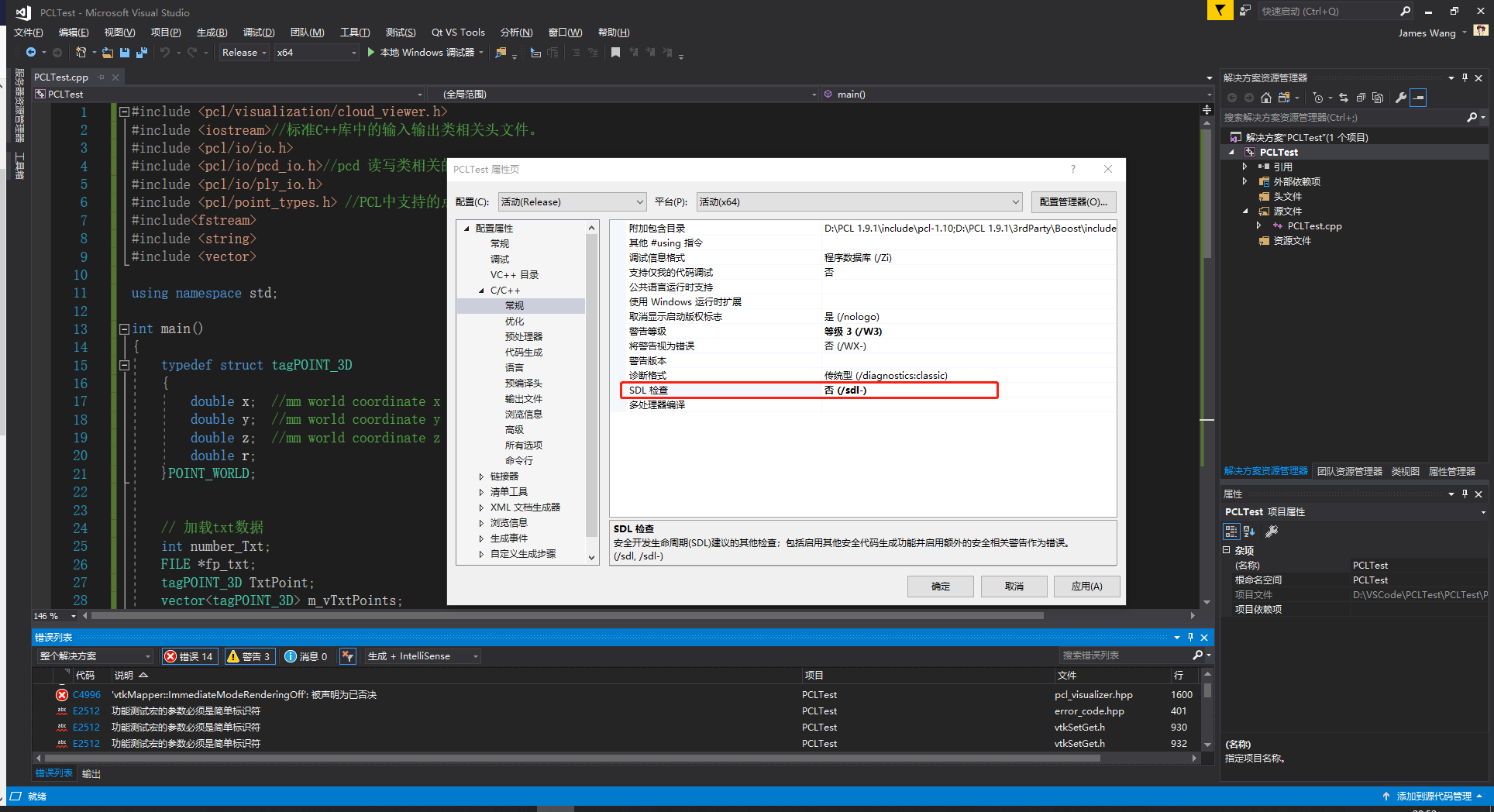Click the Show All Files icon
The image size is (1494, 812).
1378,98
